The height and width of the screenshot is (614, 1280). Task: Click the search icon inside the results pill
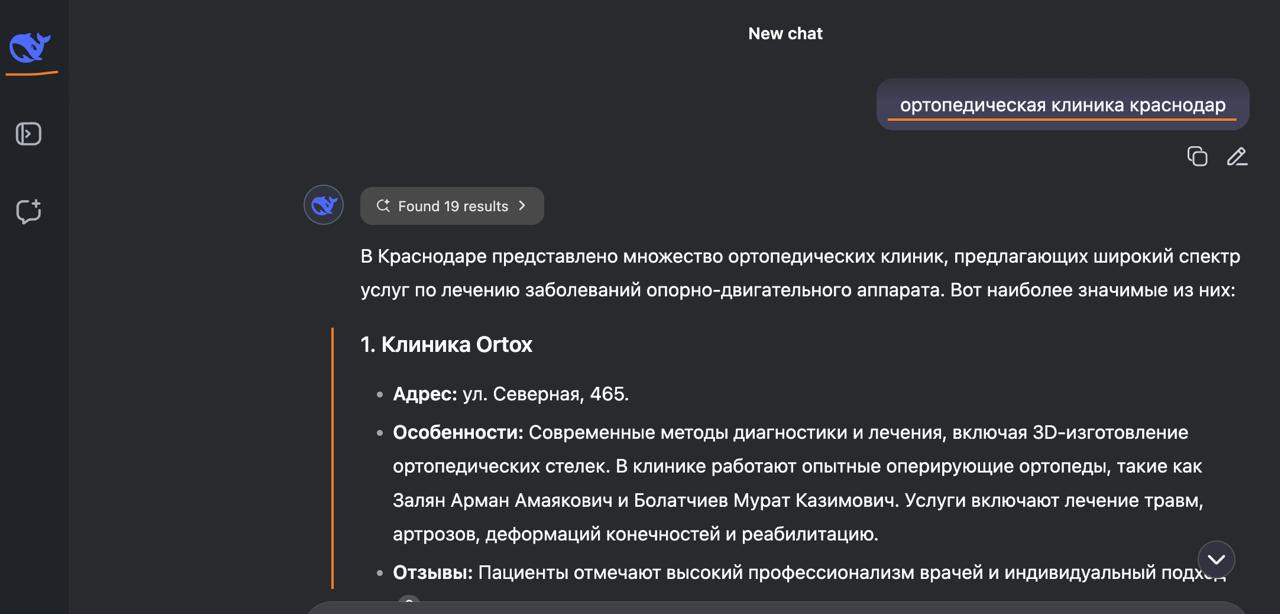coord(383,205)
